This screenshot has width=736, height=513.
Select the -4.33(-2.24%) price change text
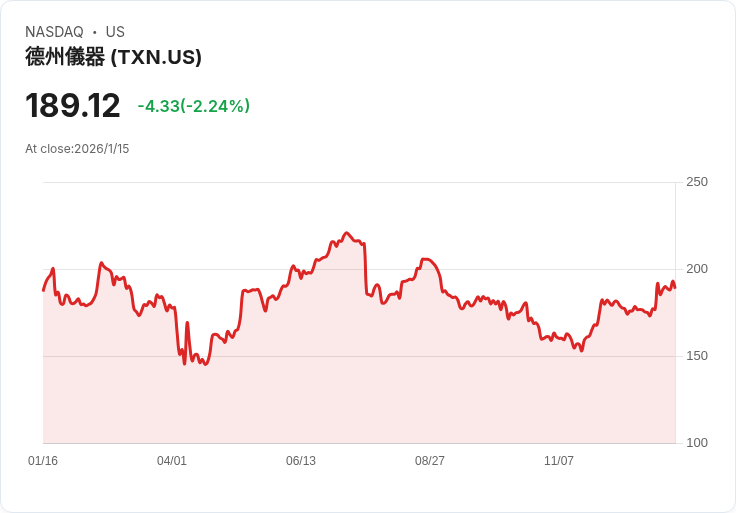click(x=194, y=106)
